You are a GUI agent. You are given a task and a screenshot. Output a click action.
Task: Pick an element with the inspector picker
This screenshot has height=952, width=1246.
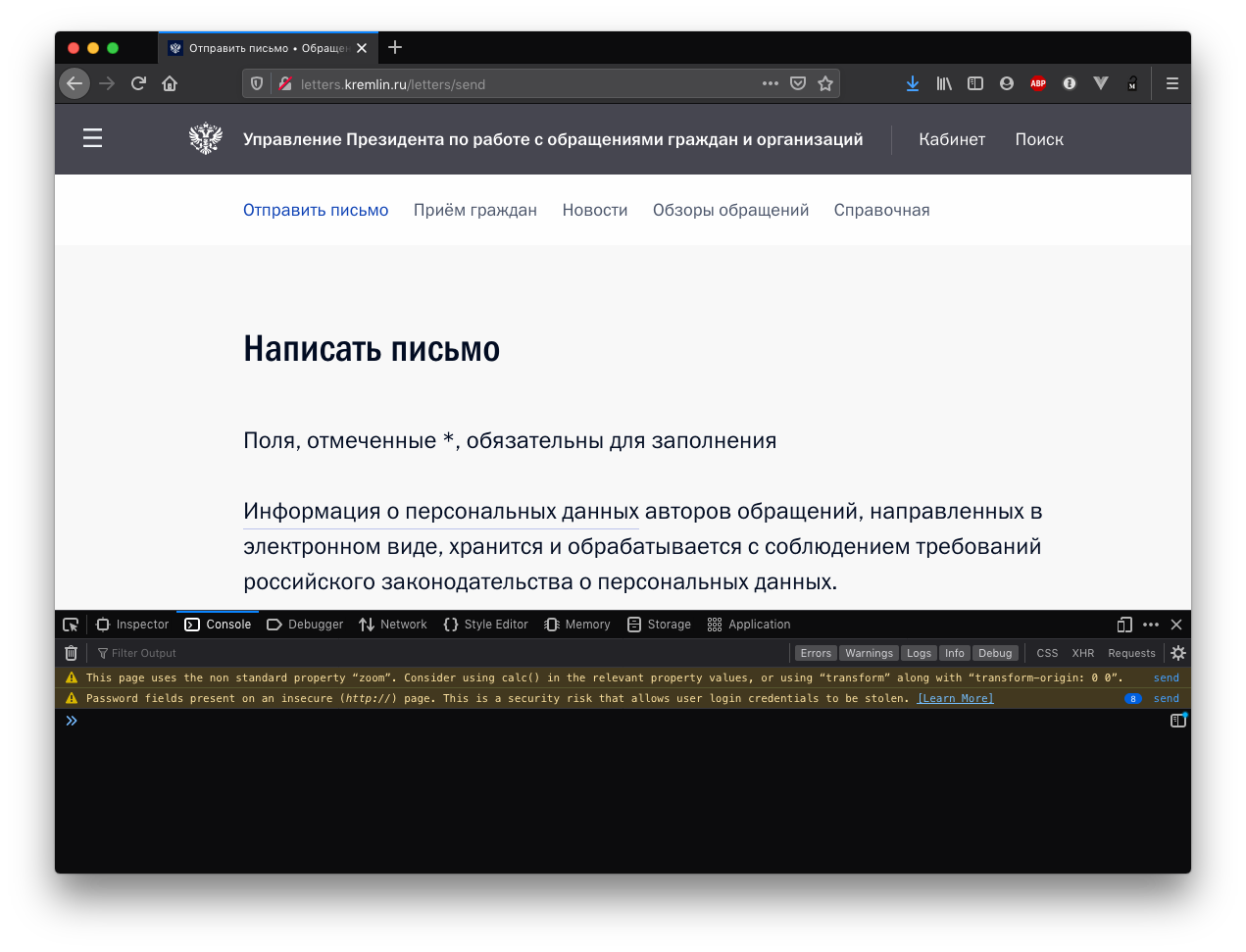click(71, 625)
